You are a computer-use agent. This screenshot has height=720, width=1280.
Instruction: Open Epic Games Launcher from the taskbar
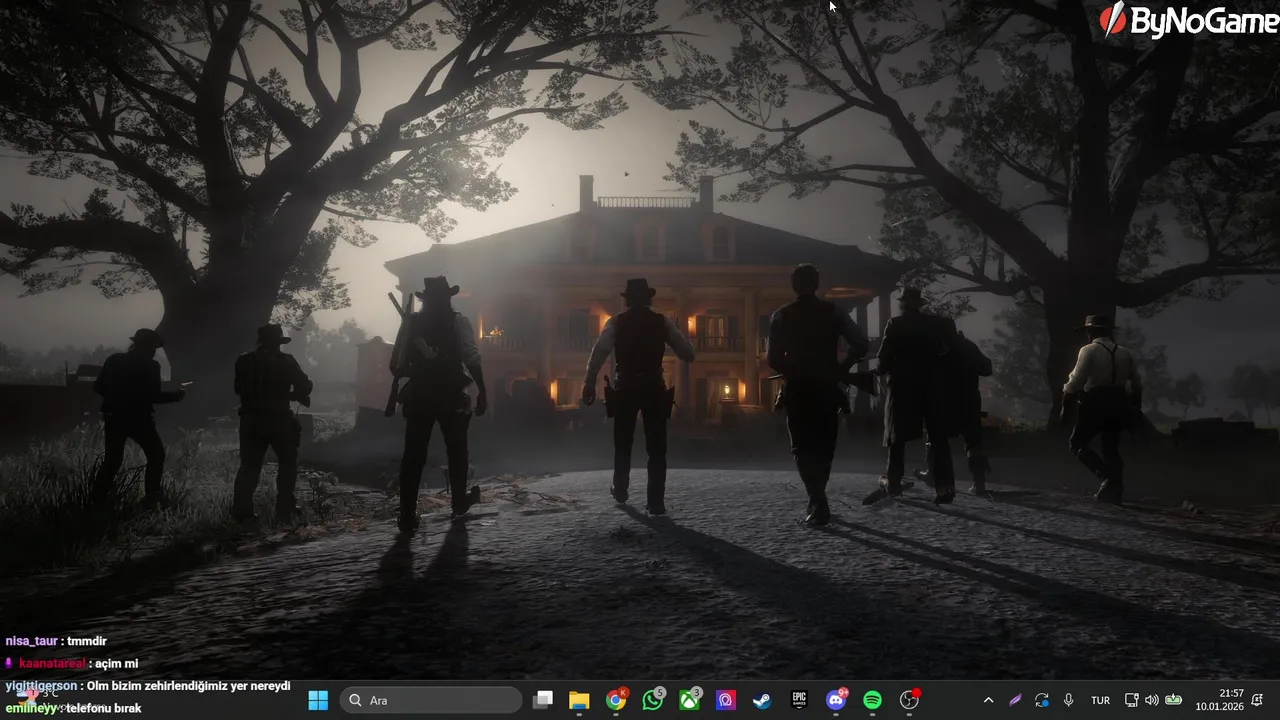pyautogui.click(x=799, y=700)
